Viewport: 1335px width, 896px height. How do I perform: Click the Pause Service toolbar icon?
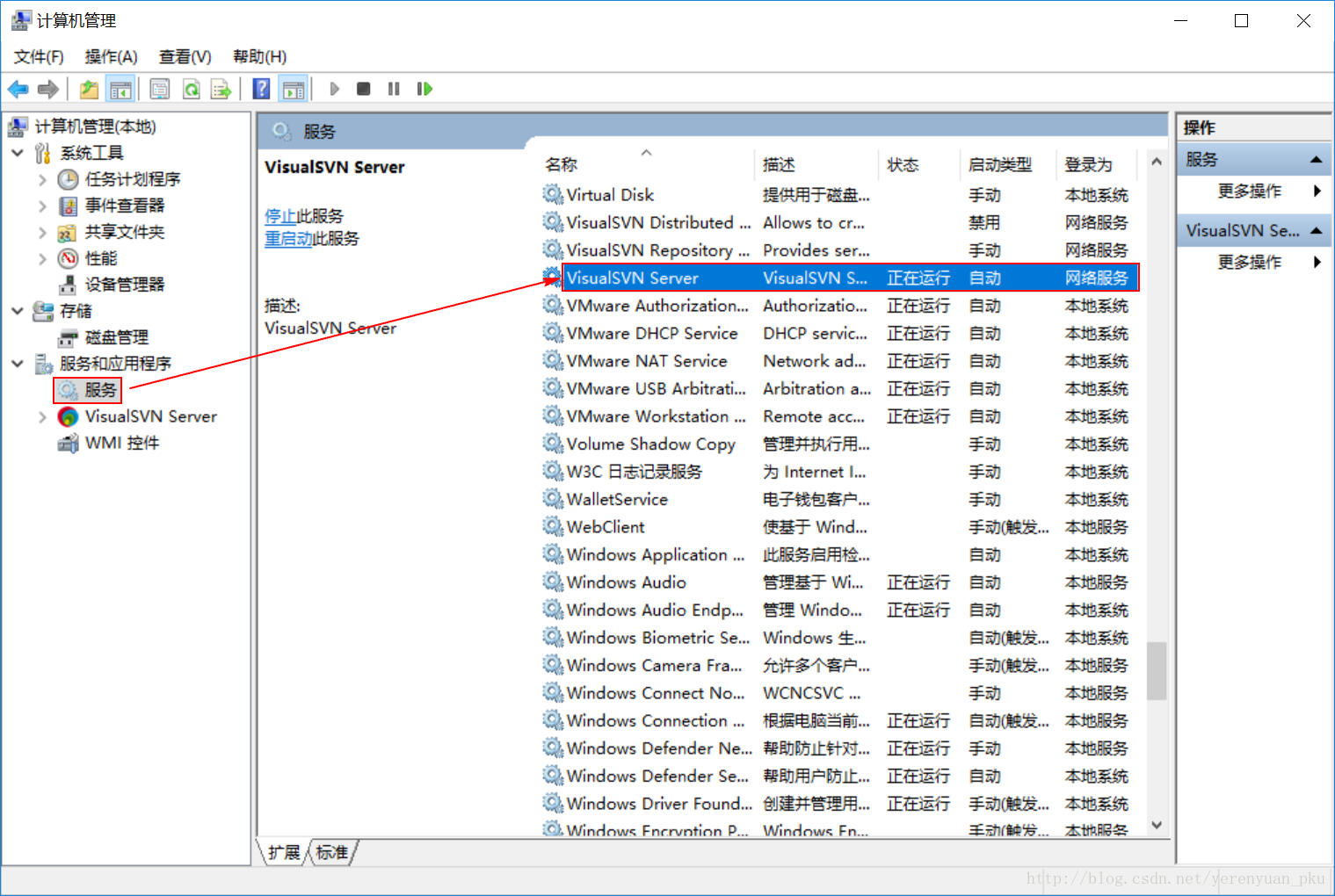point(394,89)
